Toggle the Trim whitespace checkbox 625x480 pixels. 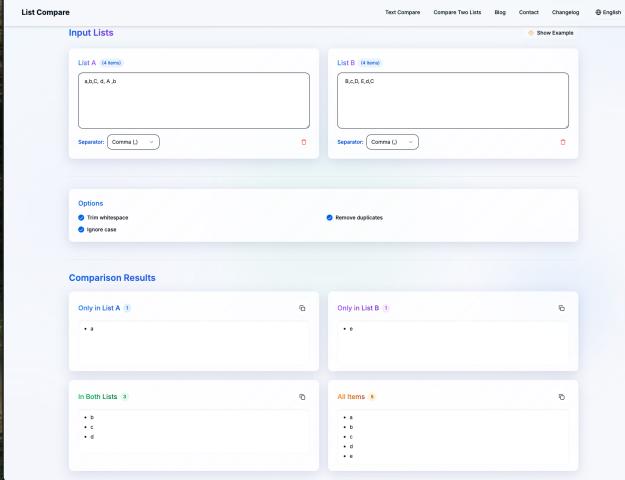(x=82, y=217)
